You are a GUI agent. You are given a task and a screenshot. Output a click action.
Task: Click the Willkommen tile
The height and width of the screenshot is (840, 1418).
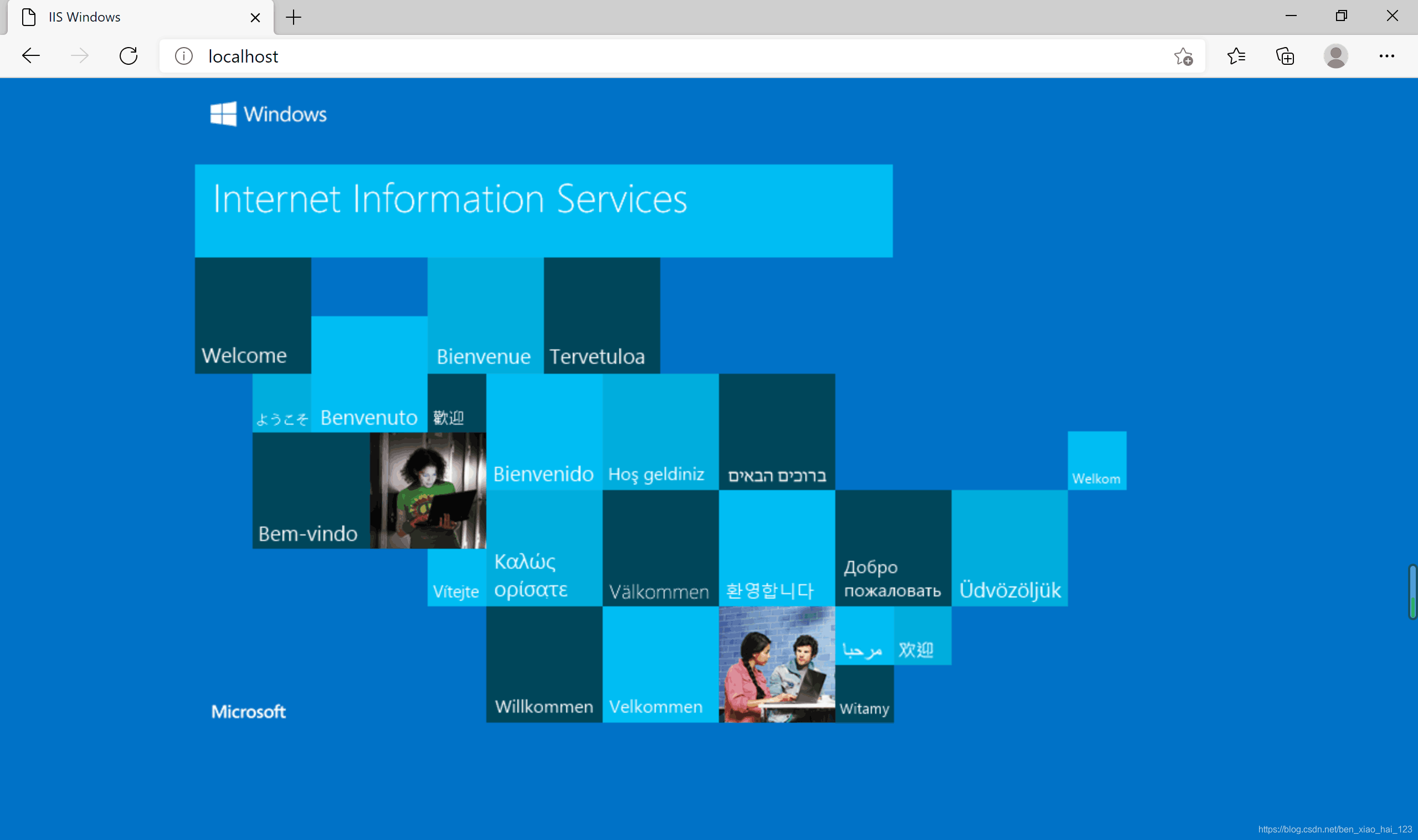click(543, 663)
